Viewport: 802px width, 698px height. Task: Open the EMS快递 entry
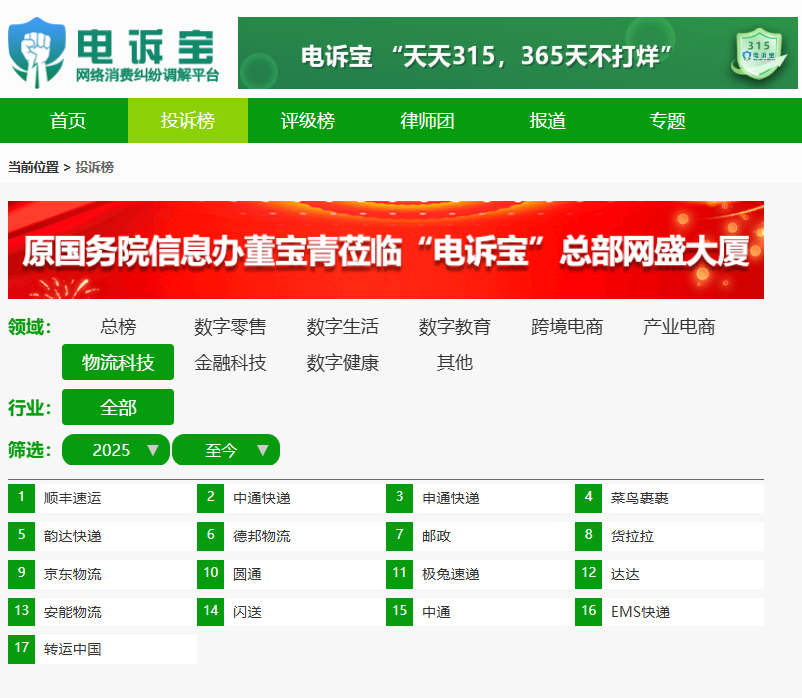tap(640, 612)
